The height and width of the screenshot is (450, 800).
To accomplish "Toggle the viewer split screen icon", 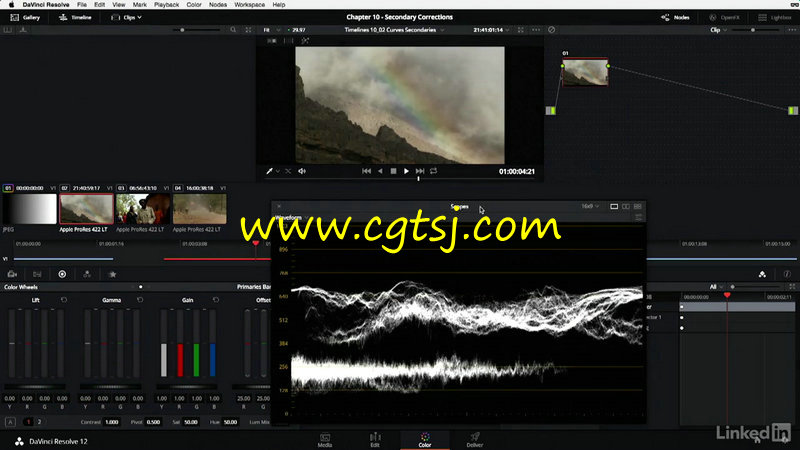I will pos(288,41).
